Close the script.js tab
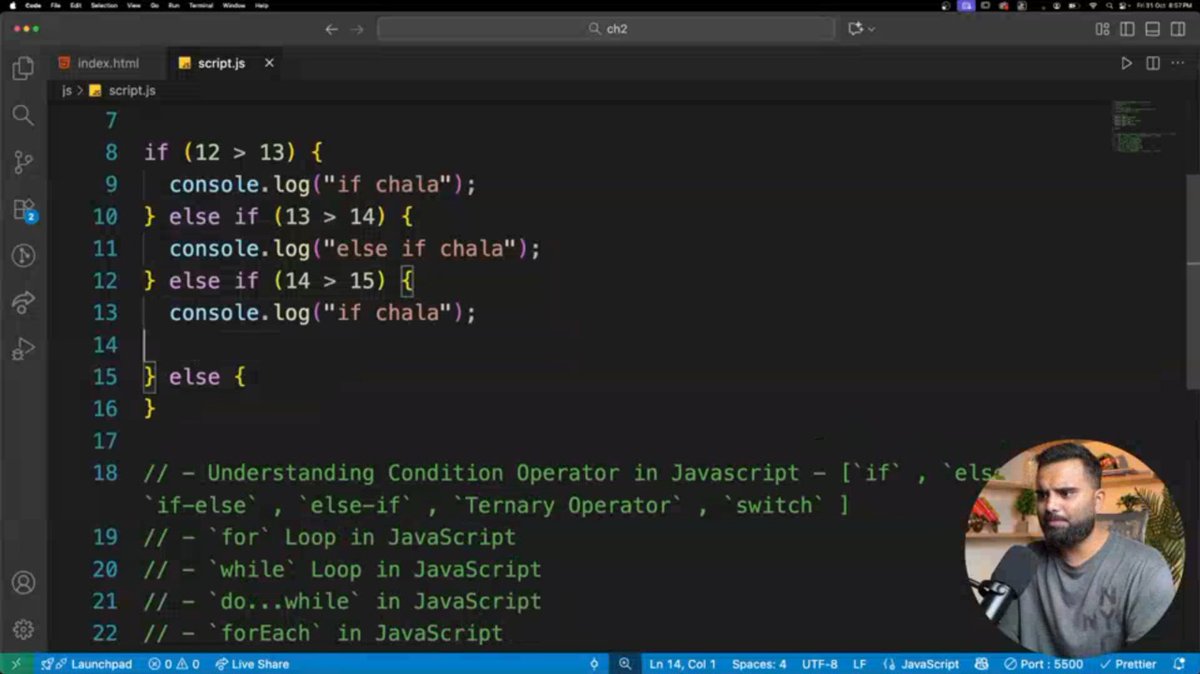This screenshot has height=674, width=1200. coord(269,63)
